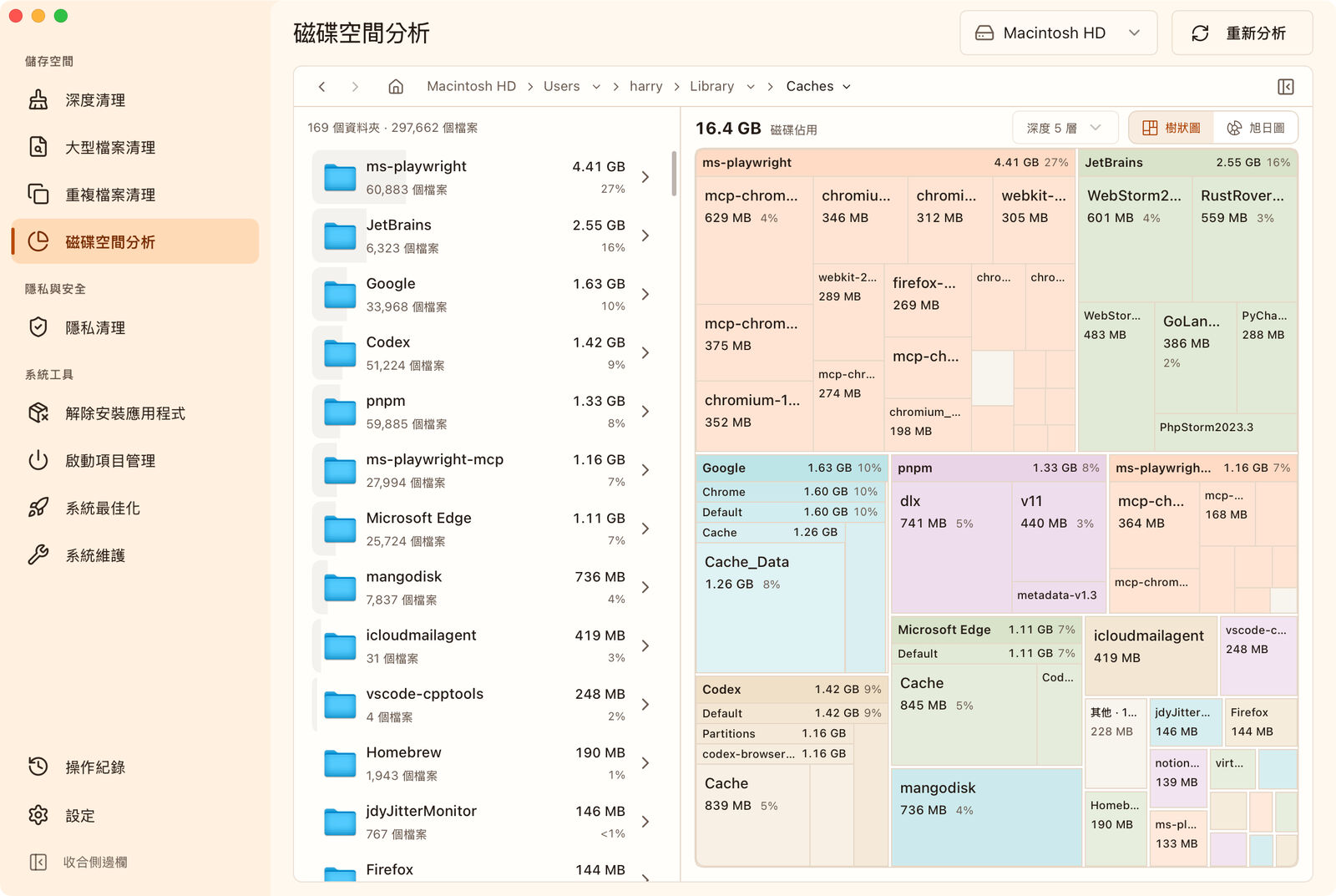Viewport: 1336px width, 896px height.
Task: Click the 重新分析 button
Action: pos(1242,33)
